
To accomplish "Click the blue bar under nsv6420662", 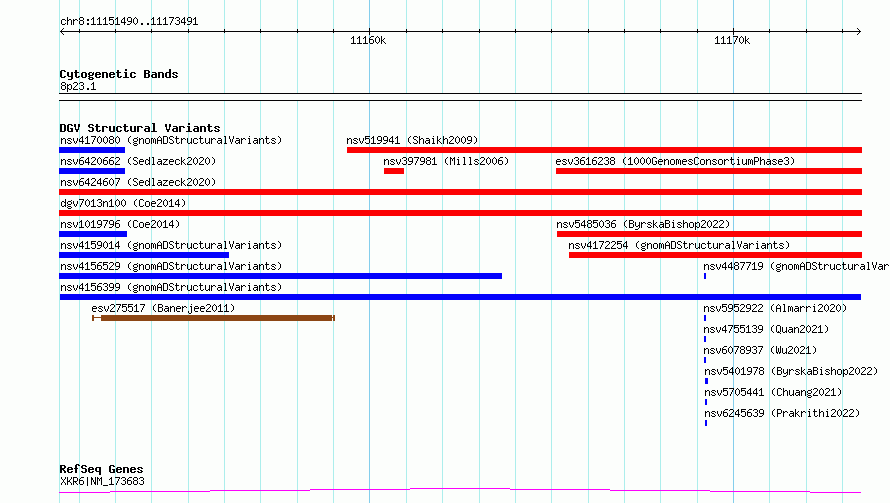I will pos(92,171).
